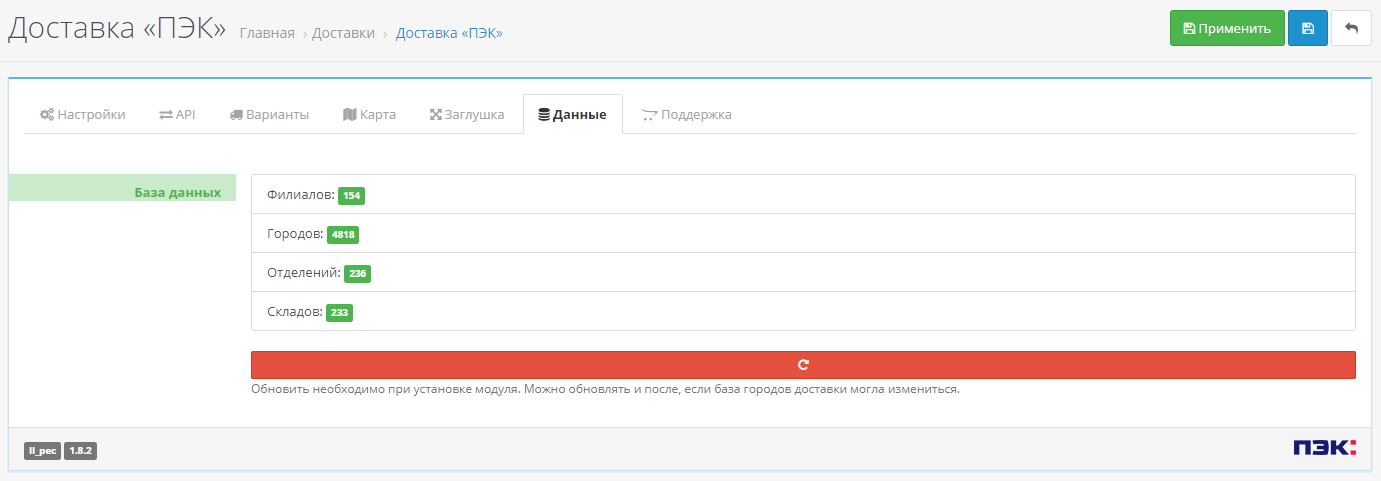Image resolution: width=1381 pixels, height=481 pixels.
Task: Click the Доставка «ПЭК» breadcrumb link
Action: click(x=449, y=33)
